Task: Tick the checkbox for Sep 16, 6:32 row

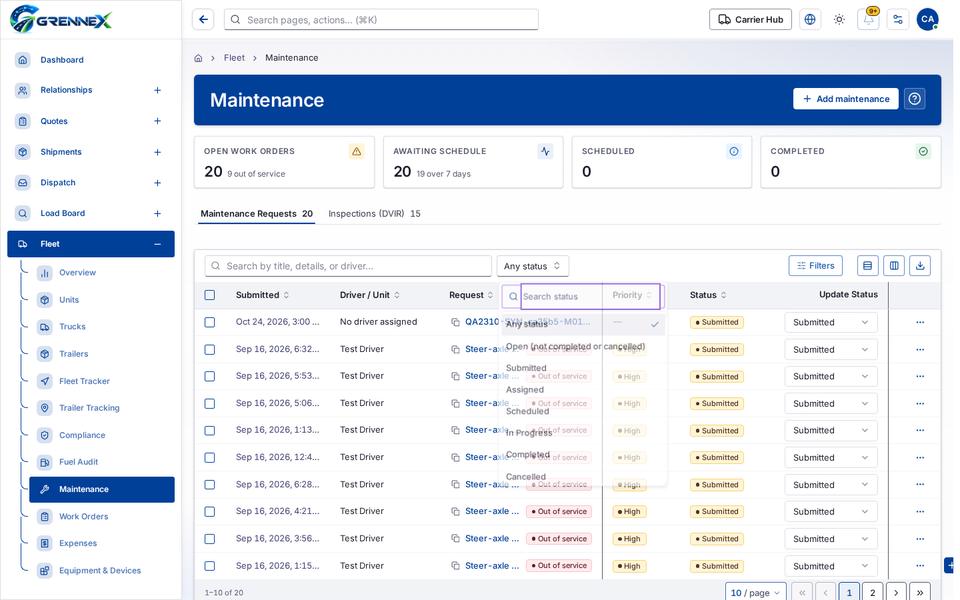Action: (210, 350)
